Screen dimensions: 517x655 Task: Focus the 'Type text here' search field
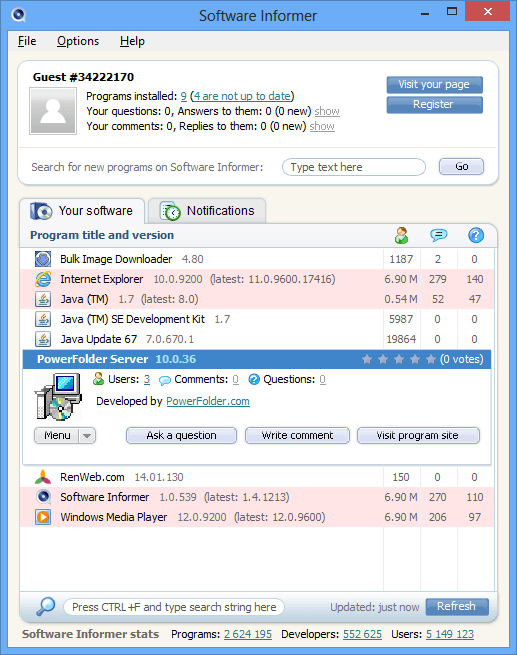(x=354, y=167)
